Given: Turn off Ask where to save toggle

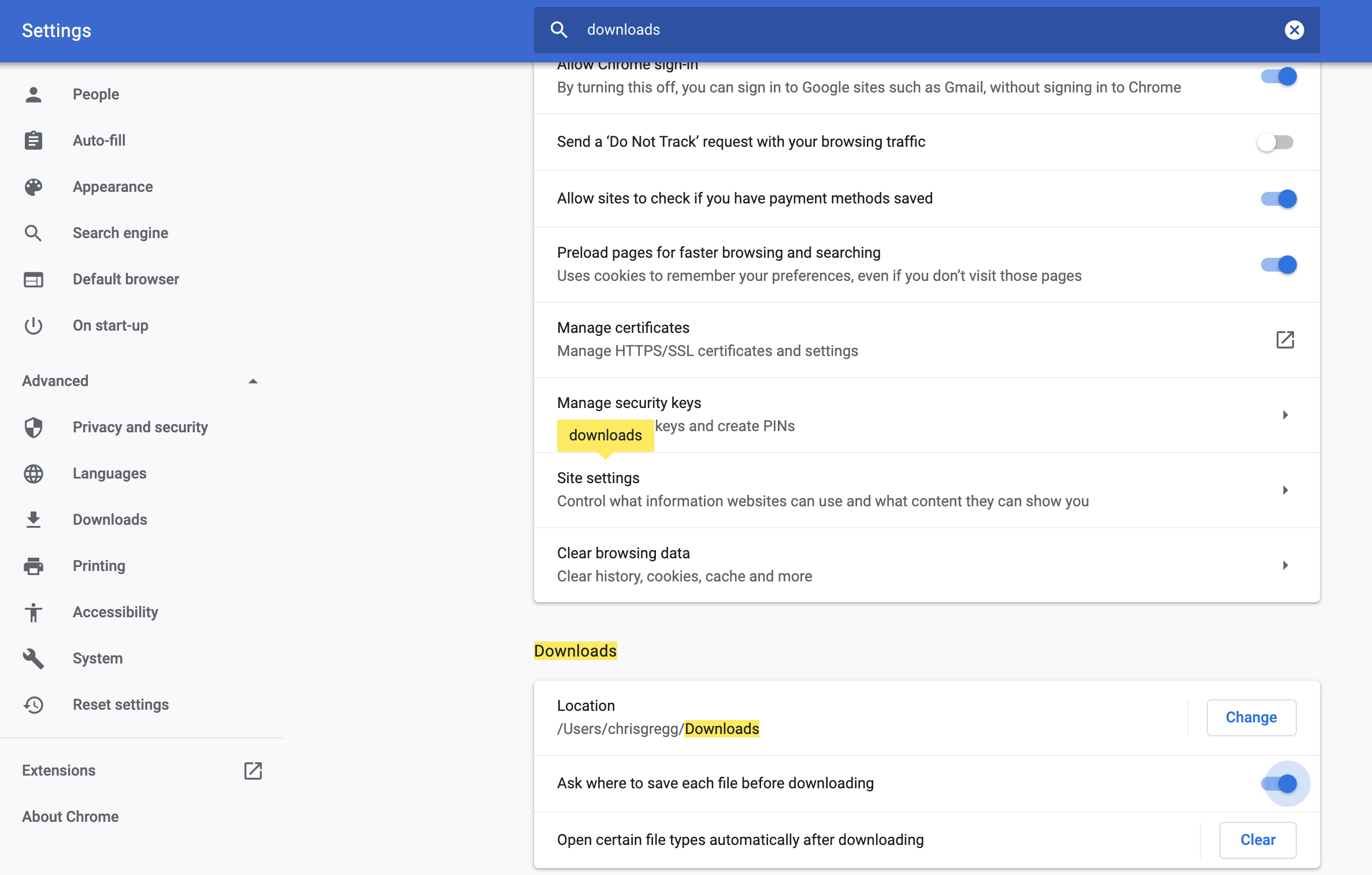Looking at the screenshot, I should 1278,784.
